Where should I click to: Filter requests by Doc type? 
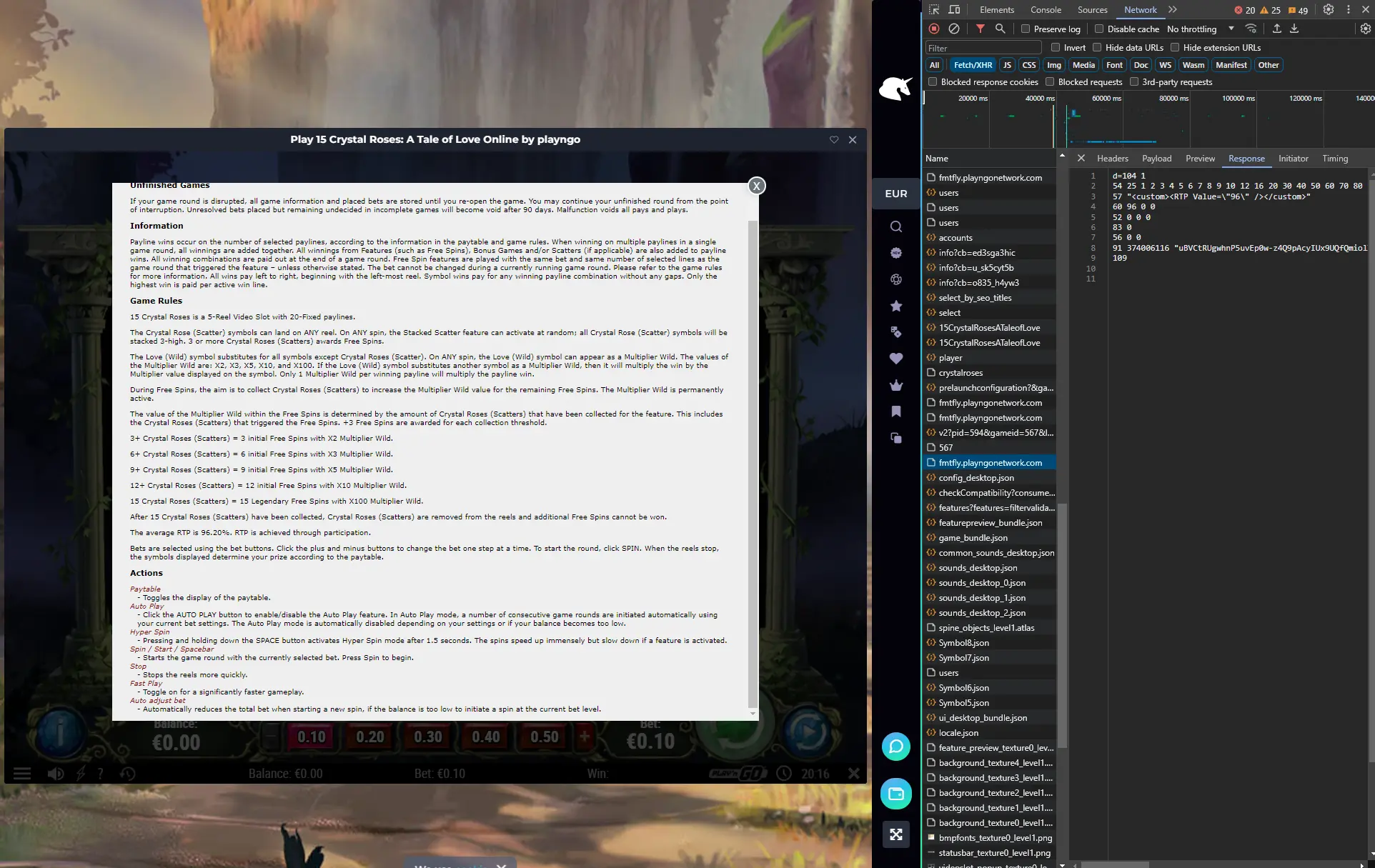pos(1141,65)
